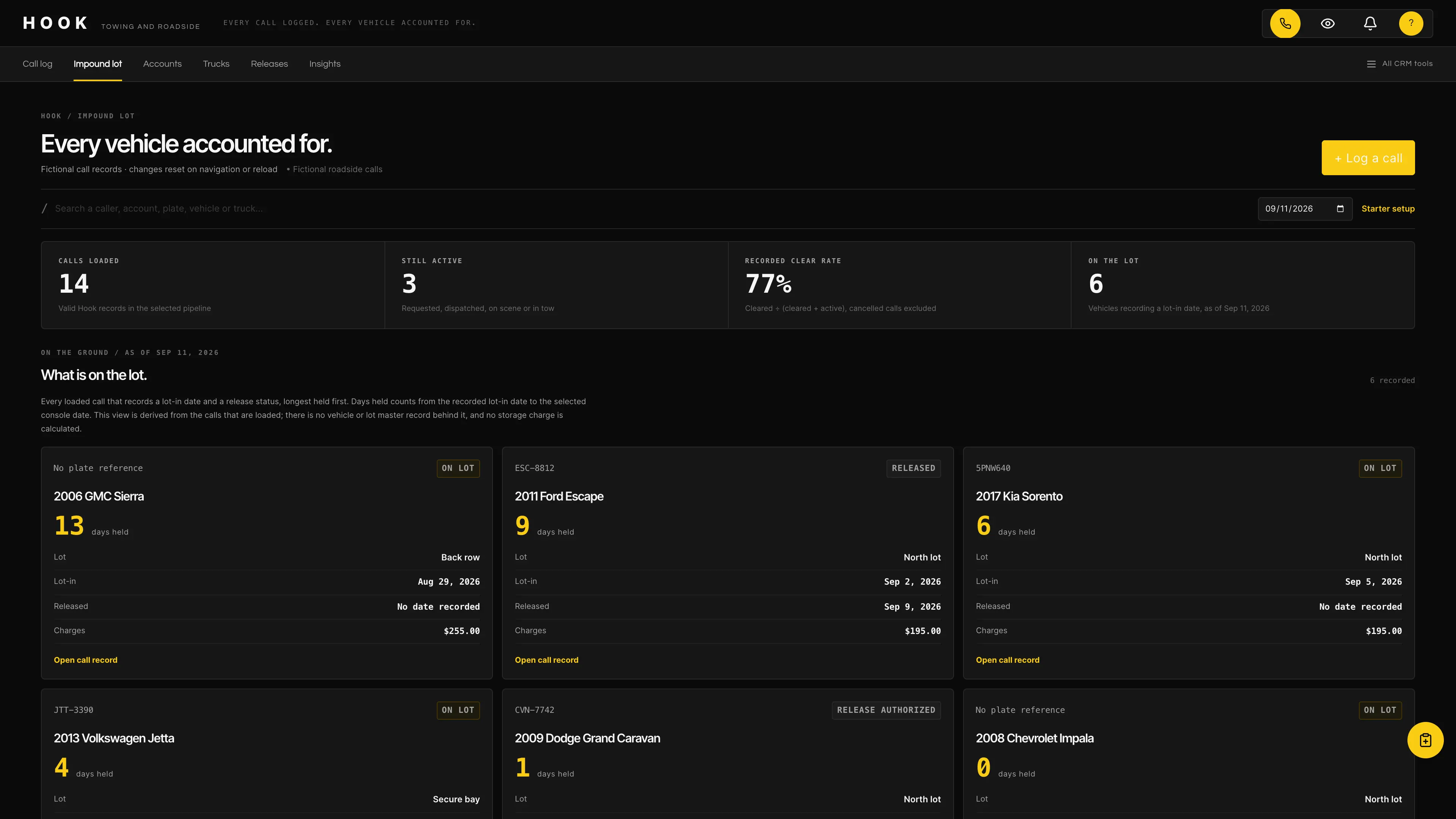Viewport: 1456px width, 819px height.
Task: Click plate number JTT-3390
Action: click(74, 710)
